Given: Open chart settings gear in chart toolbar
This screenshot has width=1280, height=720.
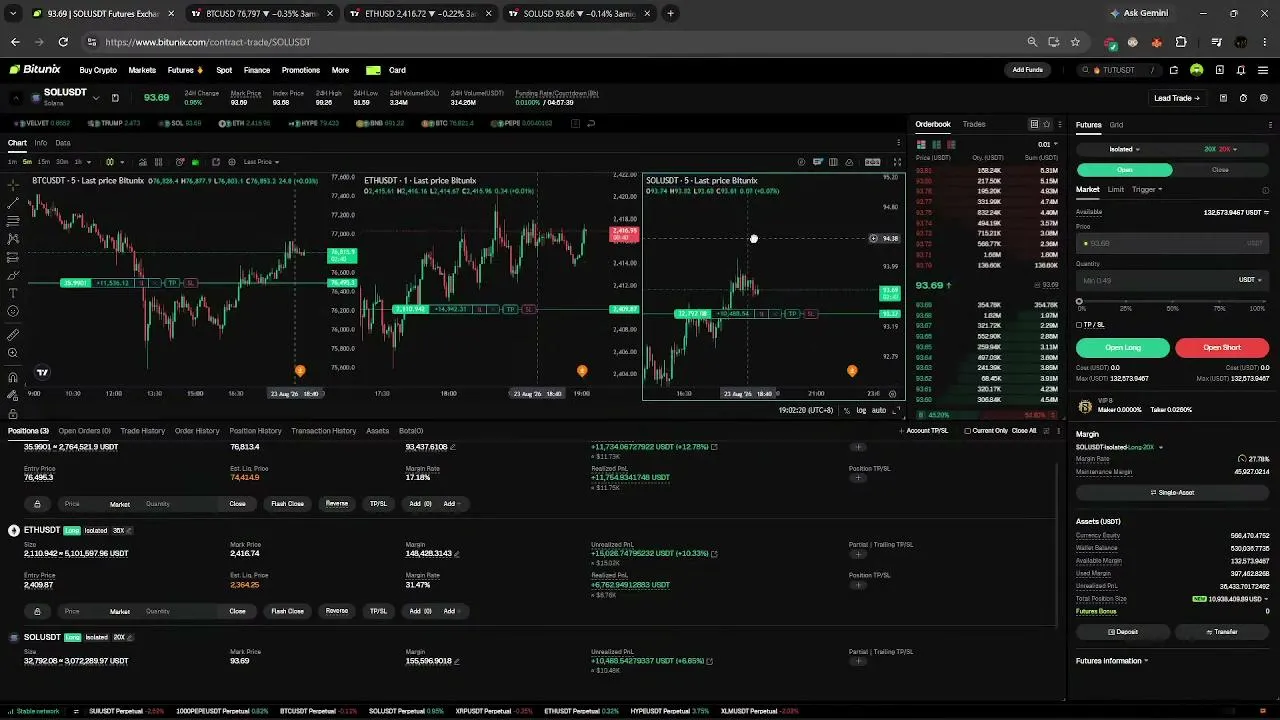Looking at the screenshot, I should coord(232,162).
